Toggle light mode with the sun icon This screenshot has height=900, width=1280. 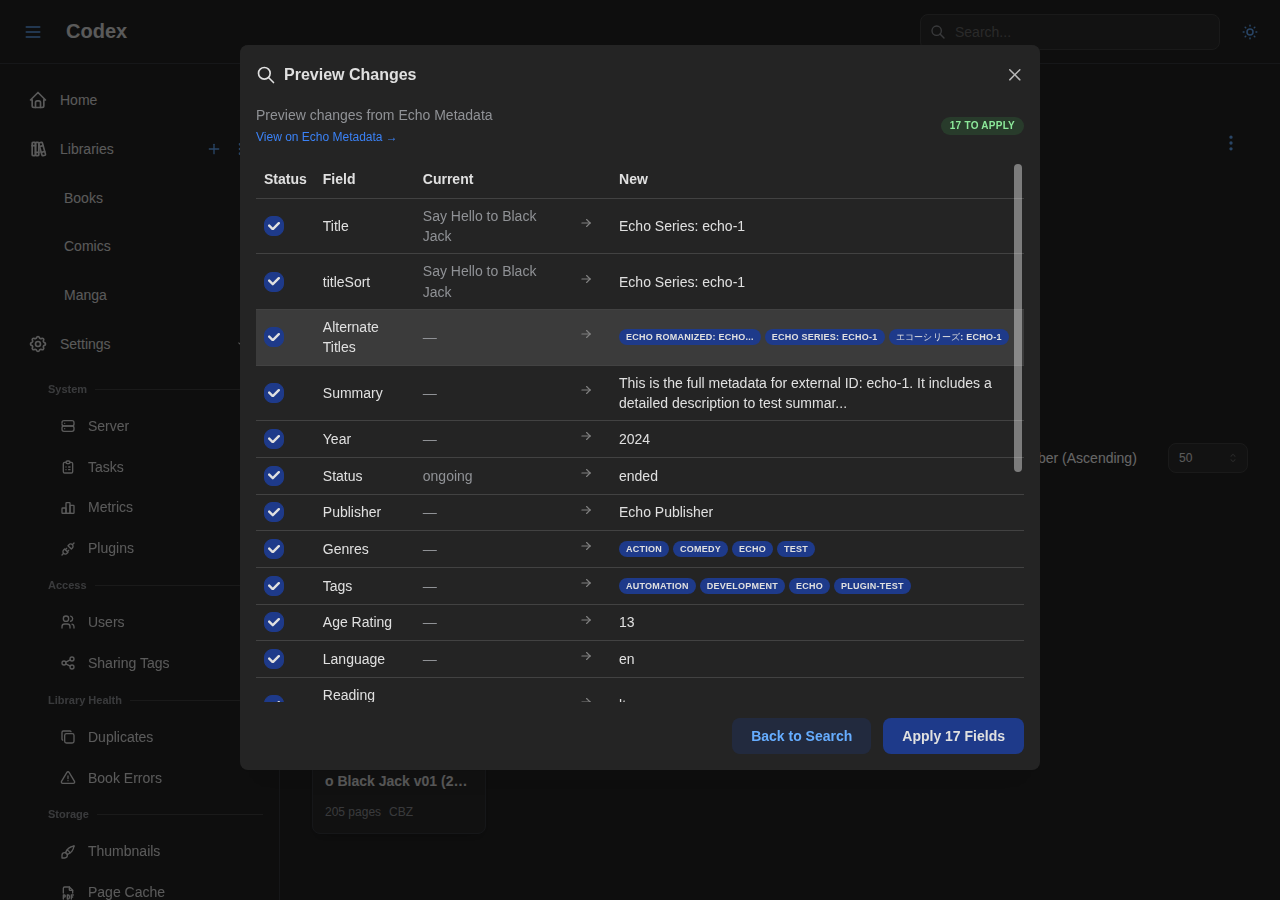click(x=1249, y=31)
